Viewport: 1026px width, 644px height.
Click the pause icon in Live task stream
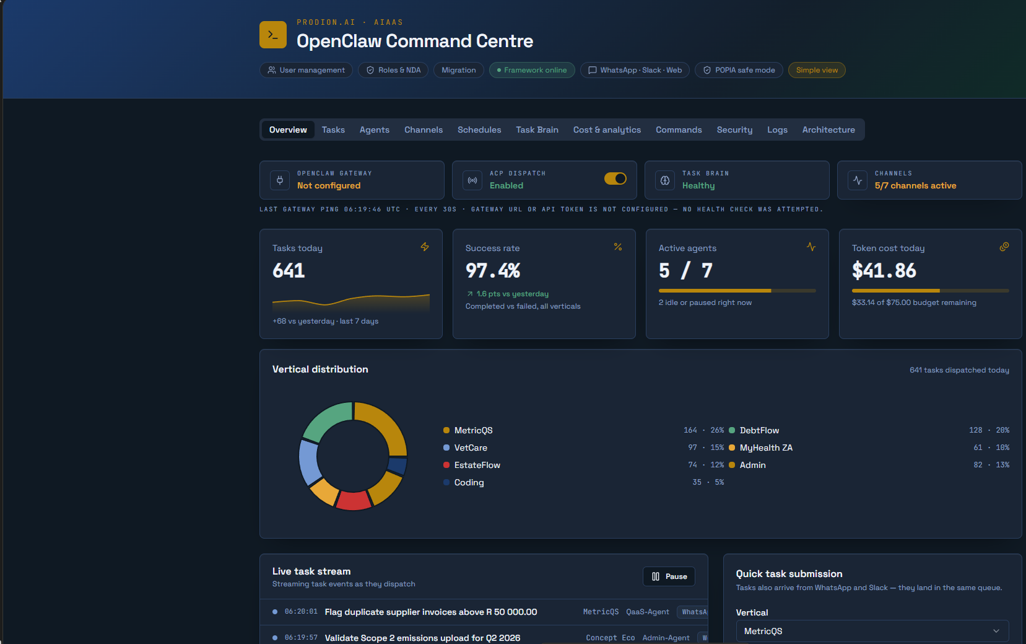click(x=656, y=577)
